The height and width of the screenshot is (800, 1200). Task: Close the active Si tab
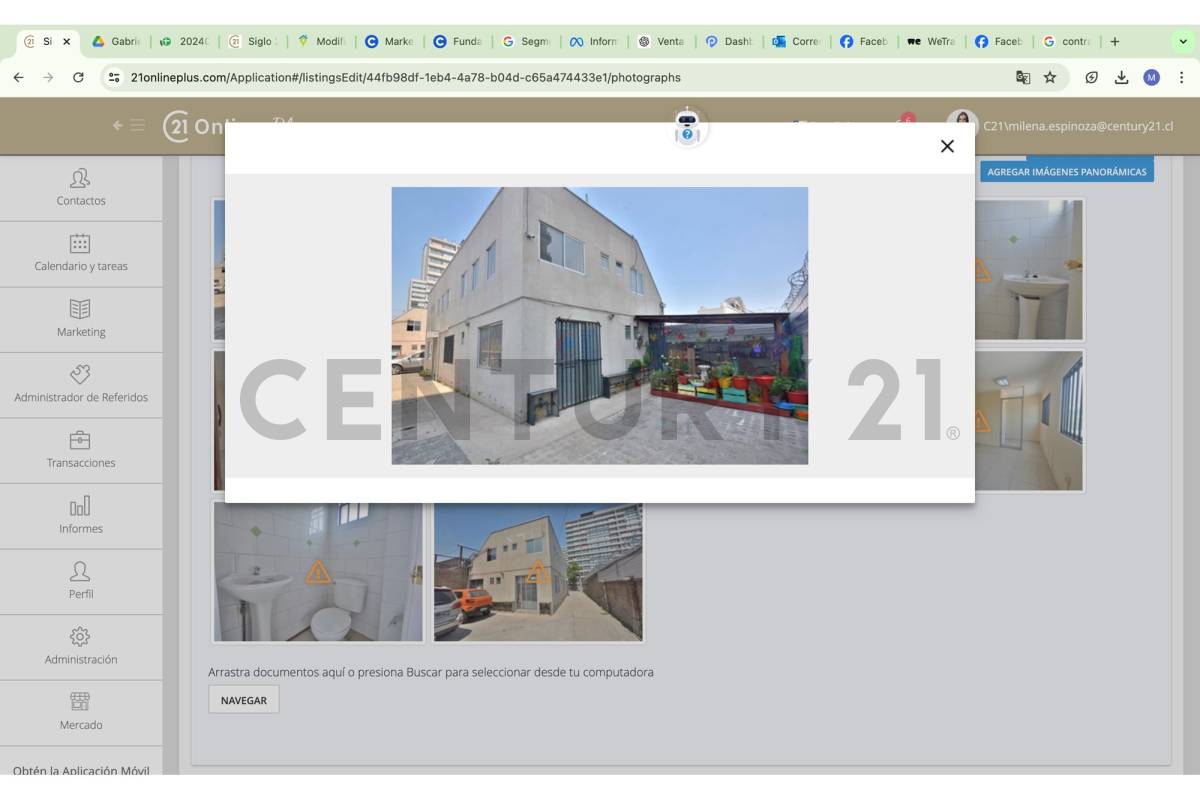(66, 42)
